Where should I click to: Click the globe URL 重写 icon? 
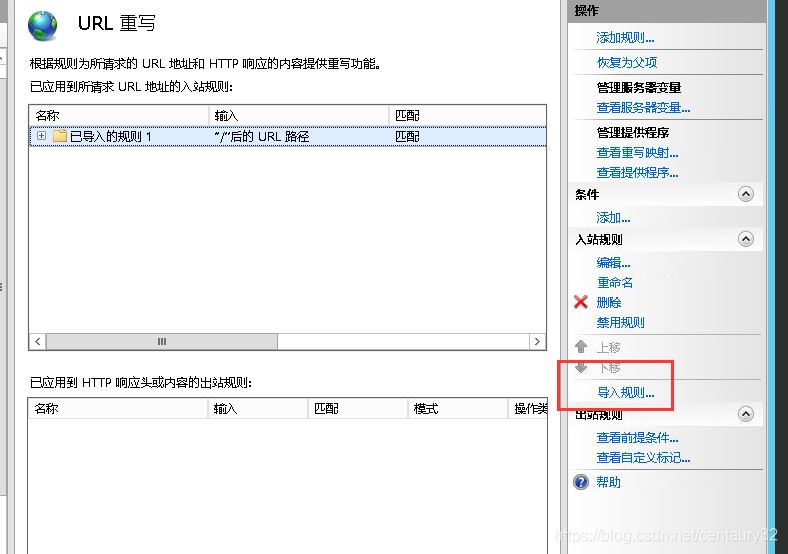pyautogui.click(x=43, y=25)
